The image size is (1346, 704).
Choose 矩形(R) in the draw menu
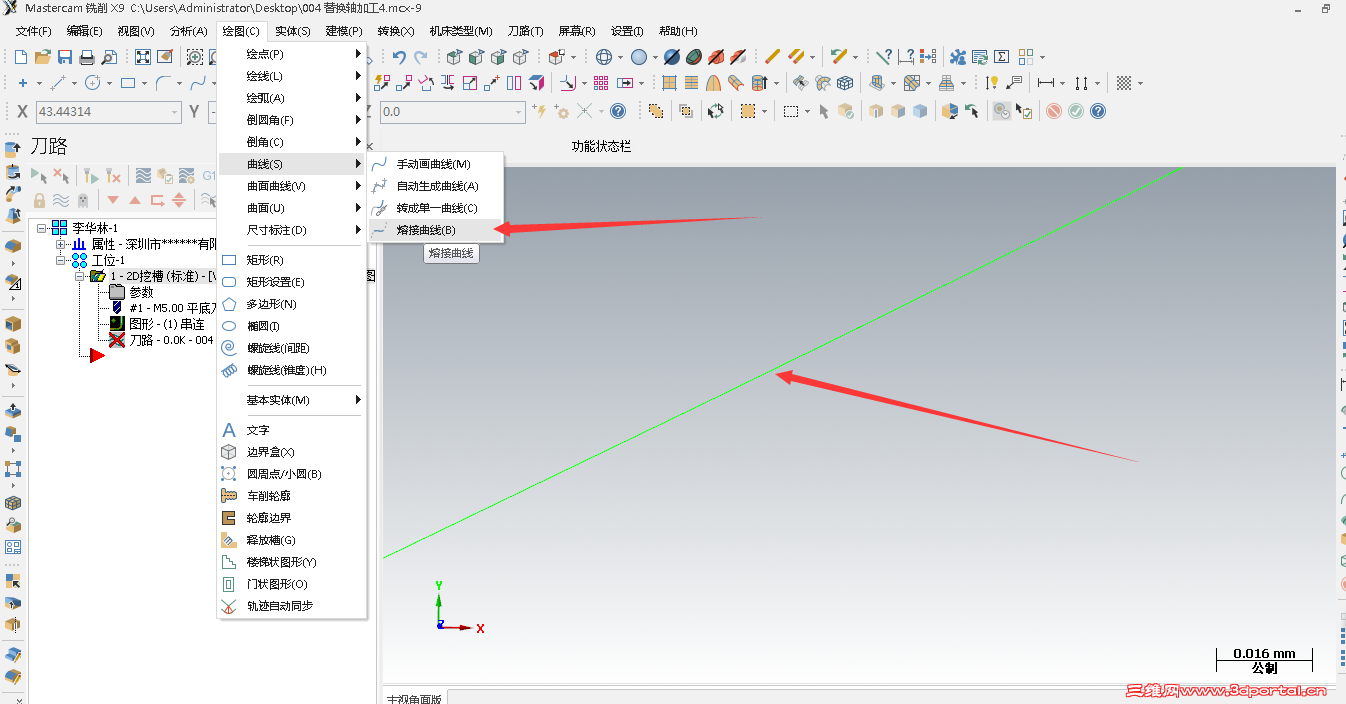(x=292, y=260)
